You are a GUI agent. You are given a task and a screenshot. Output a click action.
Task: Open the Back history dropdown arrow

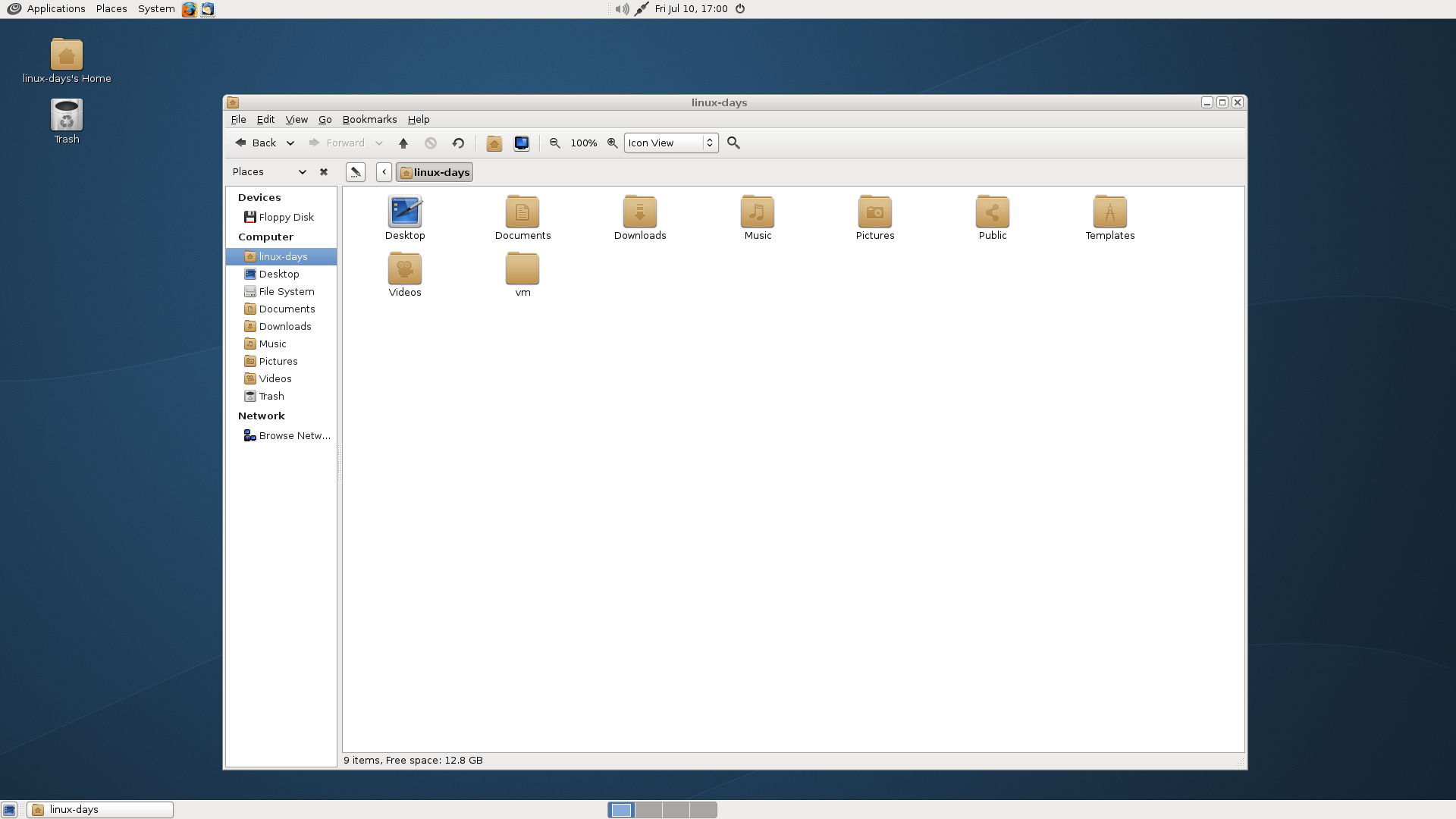pyautogui.click(x=290, y=143)
